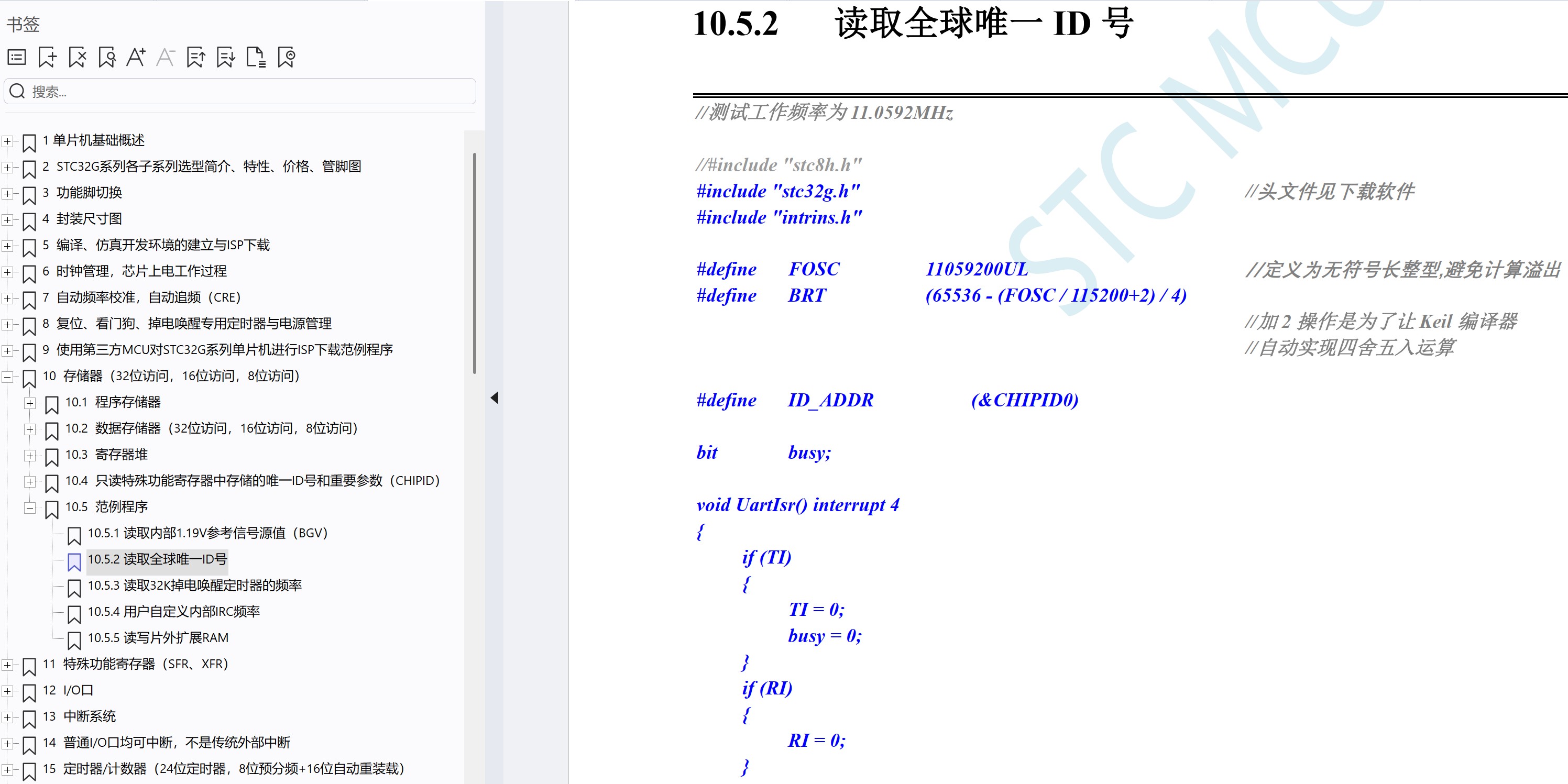Click the delete bookmark icon
This screenshot has height=784, width=1568.
coord(78,58)
